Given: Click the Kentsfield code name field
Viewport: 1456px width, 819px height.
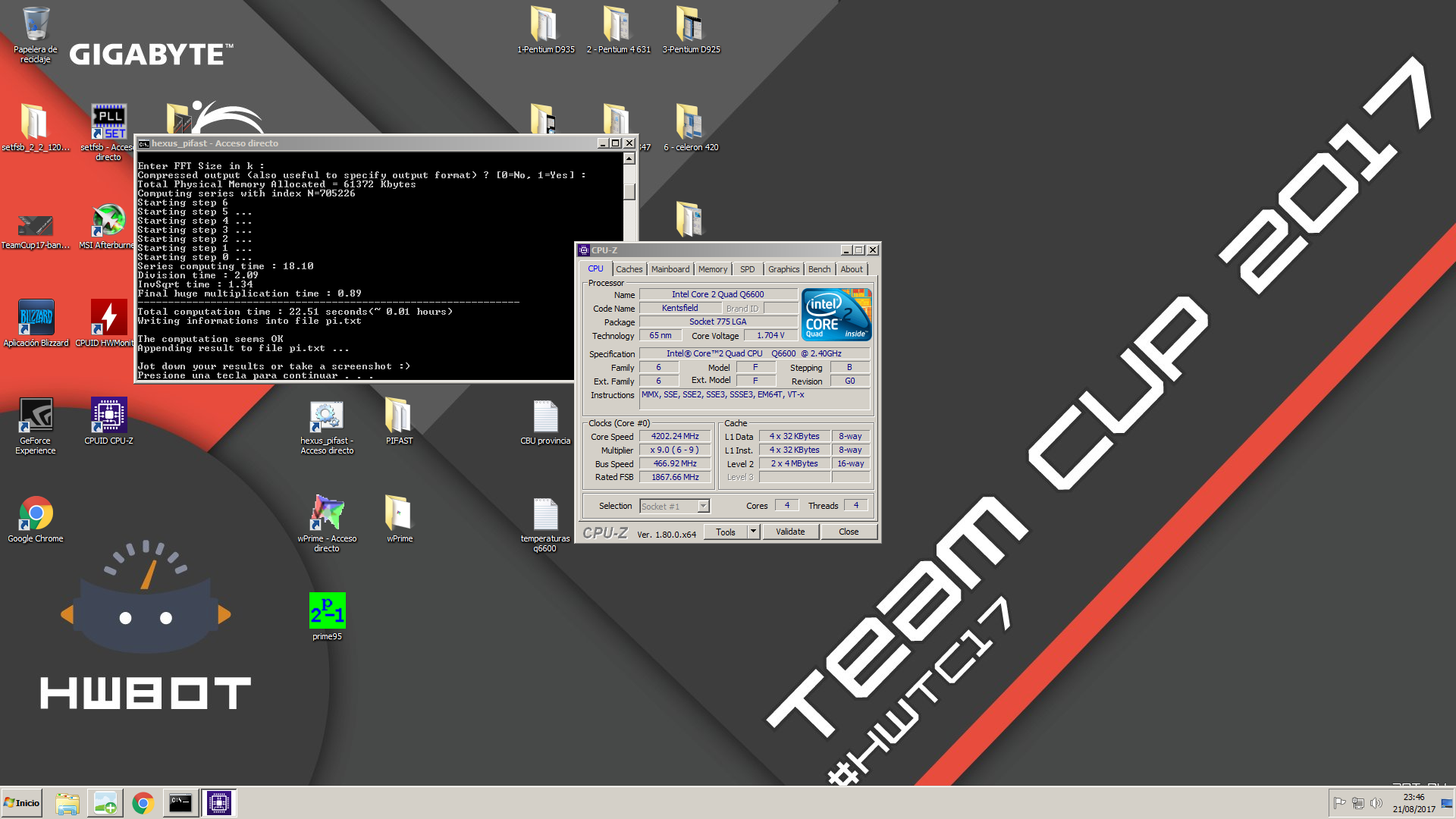Looking at the screenshot, I should [x=680, y=309].
